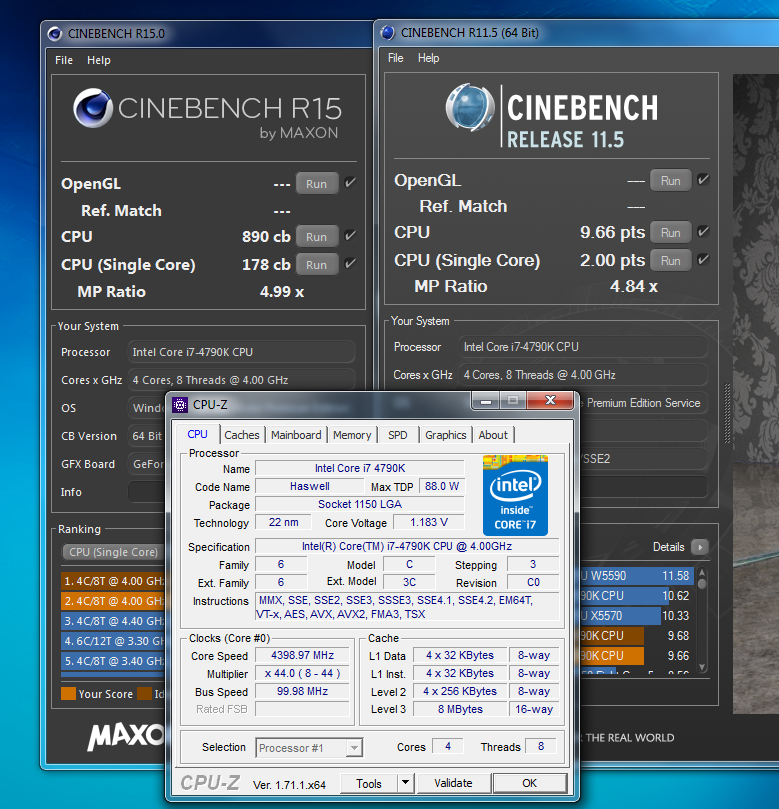Click the Processor field in Cinebench R11.5

(583, 347)
